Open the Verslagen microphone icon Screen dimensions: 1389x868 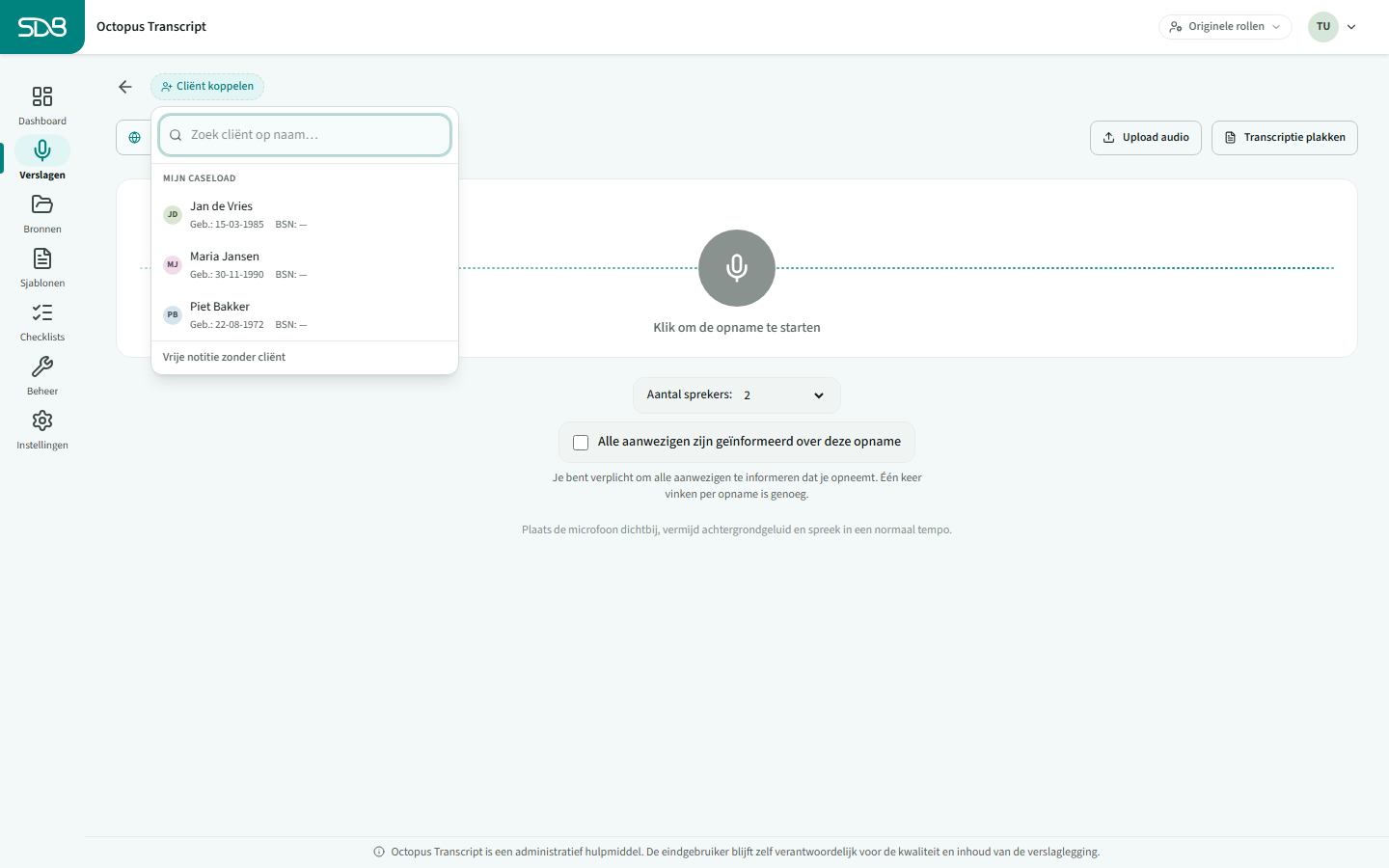pos(42,149)
